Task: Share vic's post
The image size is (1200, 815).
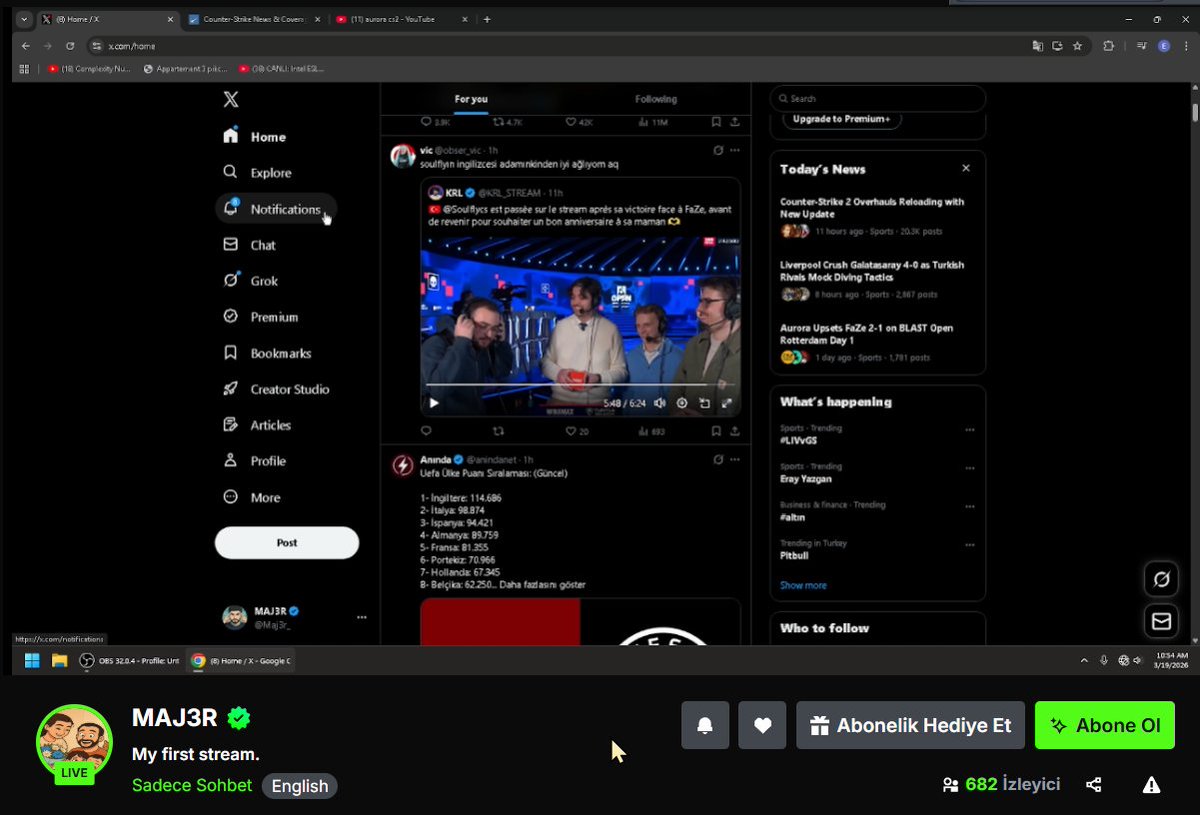Action: click(735, 431)
